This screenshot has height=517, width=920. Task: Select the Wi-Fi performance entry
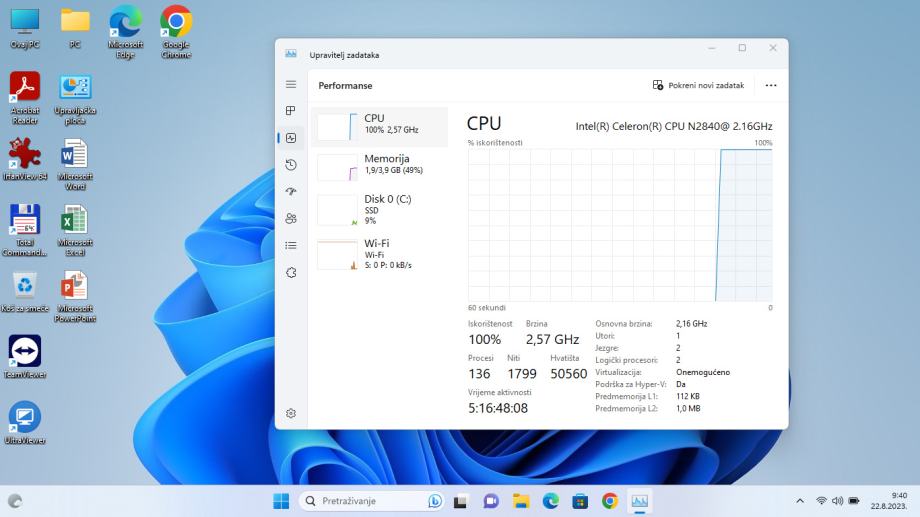pyautogui.click(x=380, y=253)
